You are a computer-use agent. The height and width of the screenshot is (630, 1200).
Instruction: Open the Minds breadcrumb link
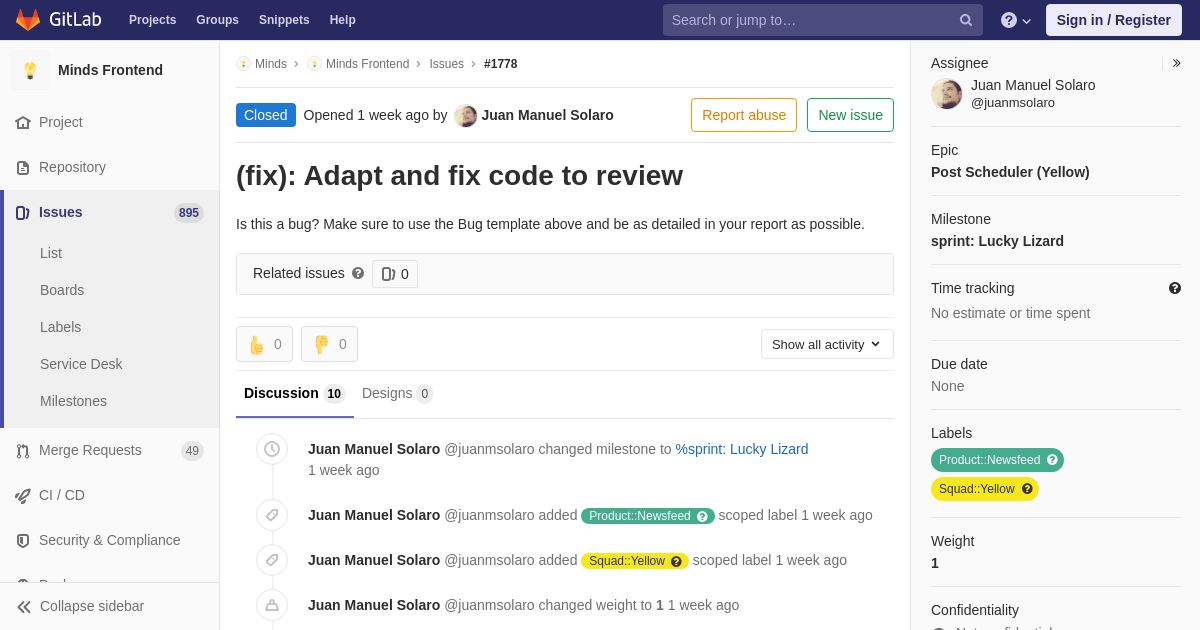(x=271, y=64)
